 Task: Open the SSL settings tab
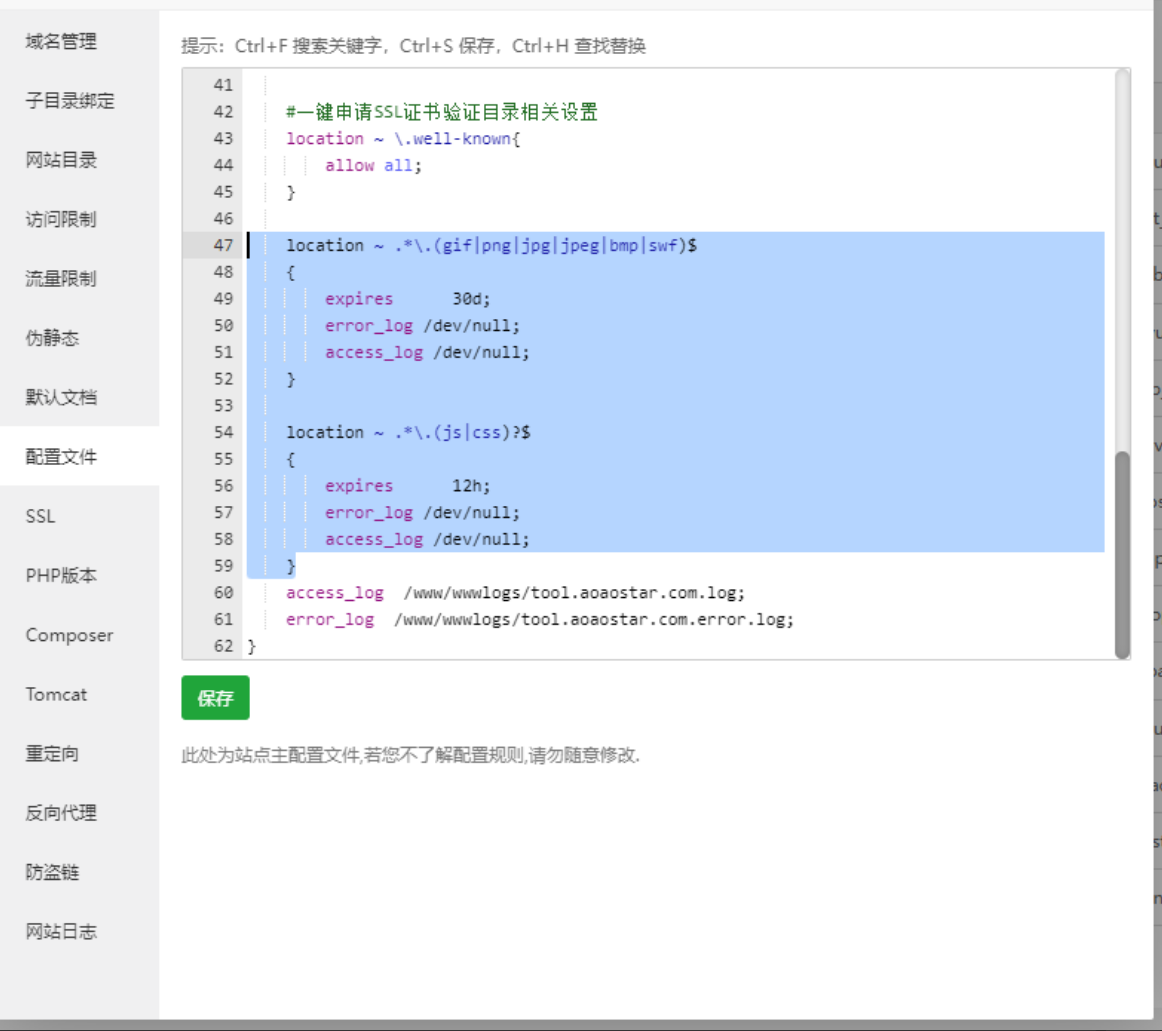pos(41,516)
